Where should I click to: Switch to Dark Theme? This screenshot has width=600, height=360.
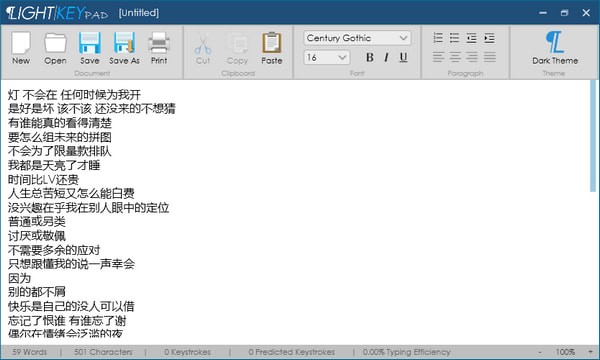click(x=555, y=48)
